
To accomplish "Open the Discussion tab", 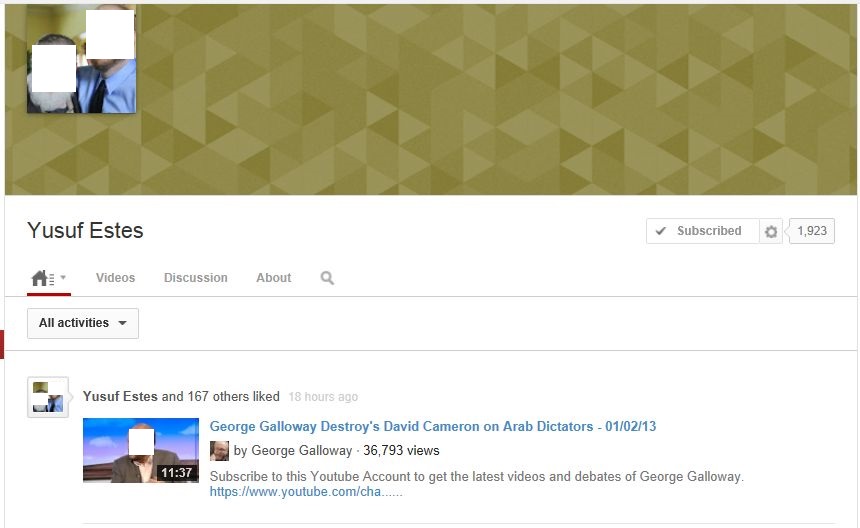I will point(196,278).
